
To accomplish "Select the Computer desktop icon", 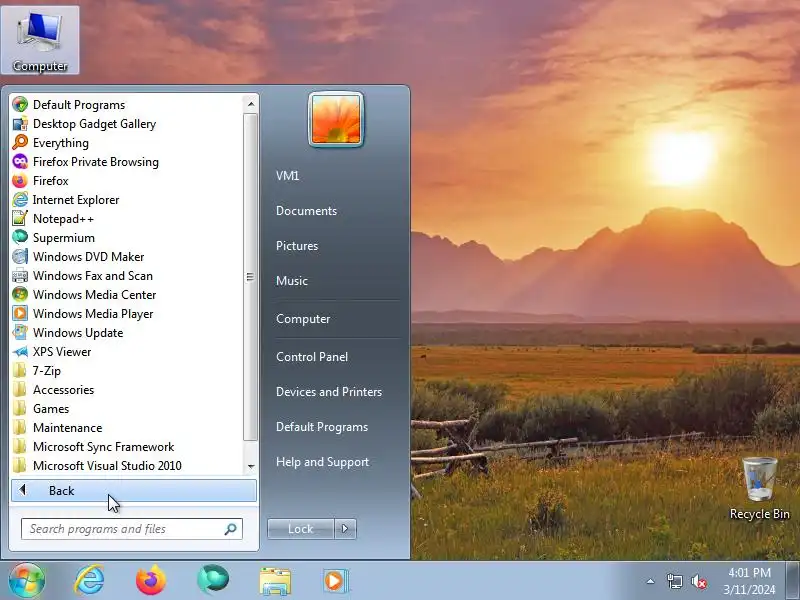I will 40,41.
